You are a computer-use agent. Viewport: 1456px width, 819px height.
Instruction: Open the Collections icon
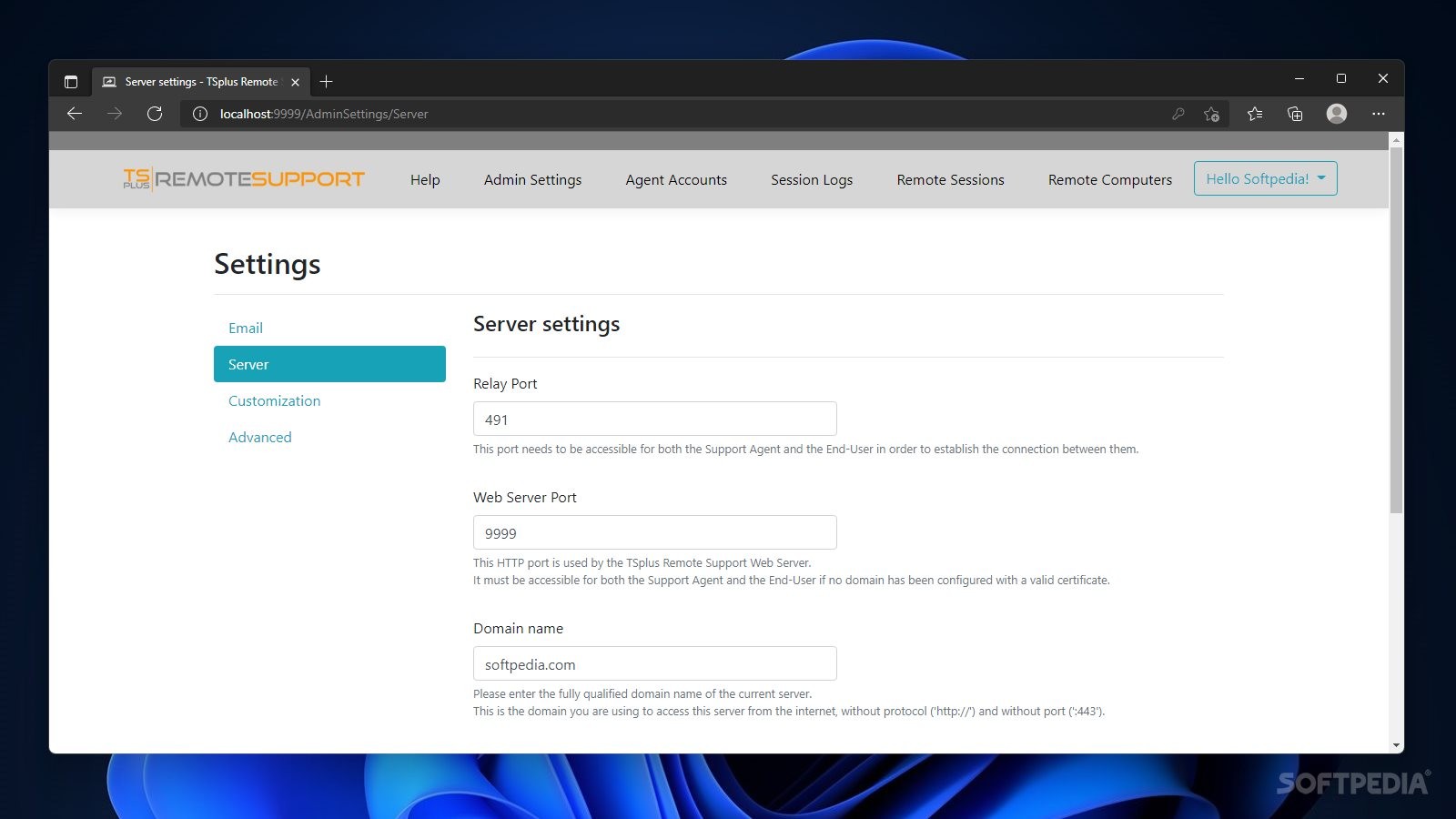coord(1295,114)
